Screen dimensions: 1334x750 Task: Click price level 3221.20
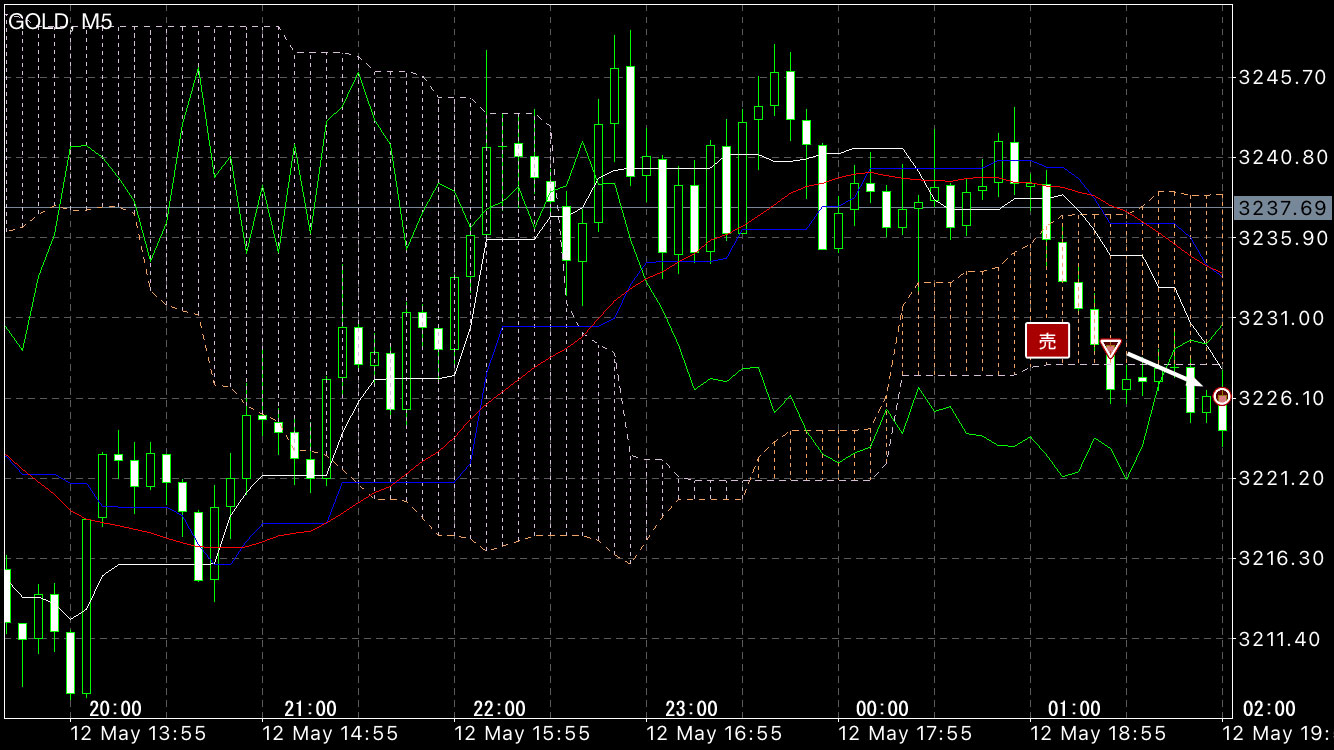point(1282,478)
